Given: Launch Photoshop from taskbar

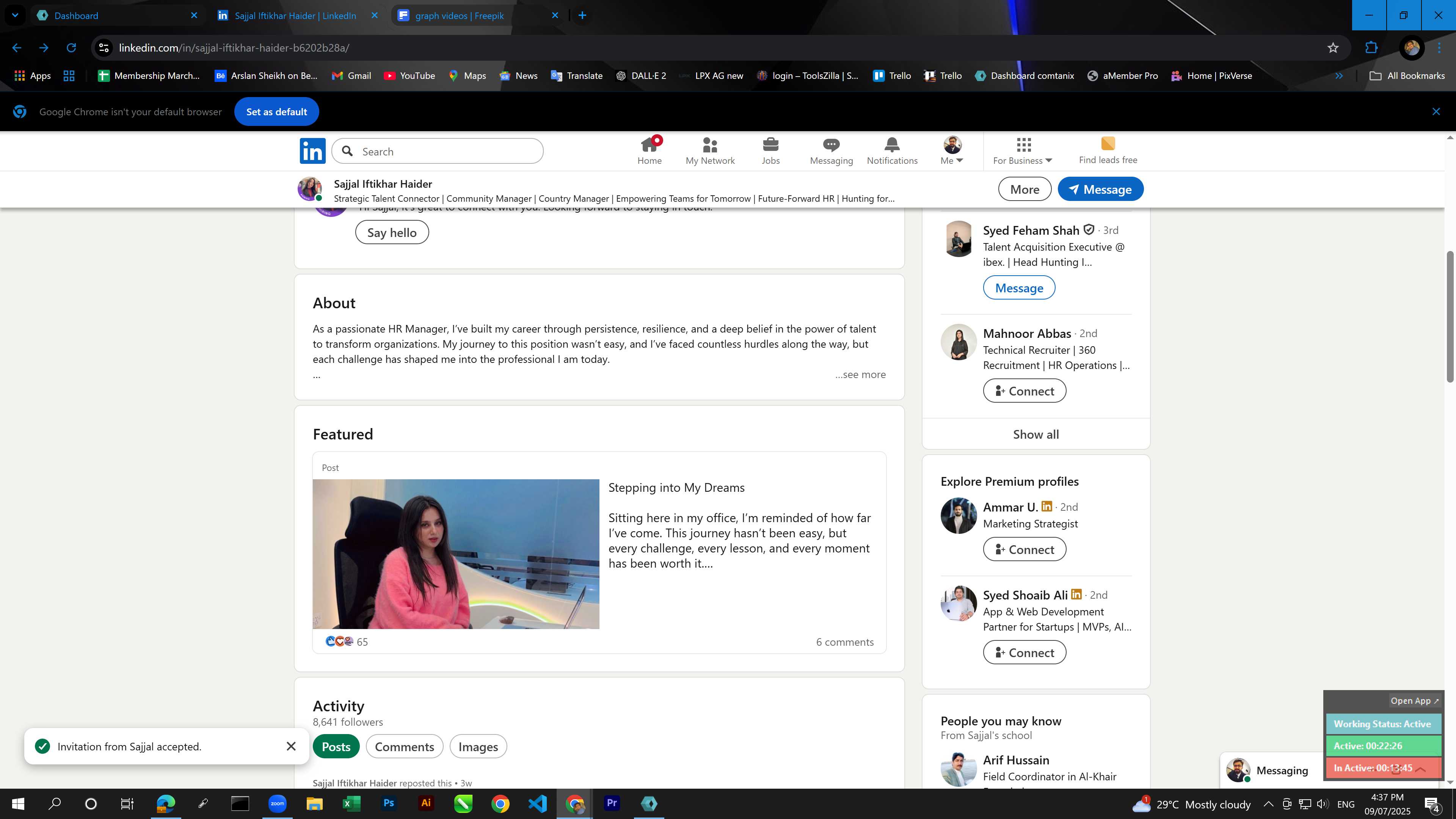Looking at the screenshot, I should pyautogui.click(x=388, y=803).
